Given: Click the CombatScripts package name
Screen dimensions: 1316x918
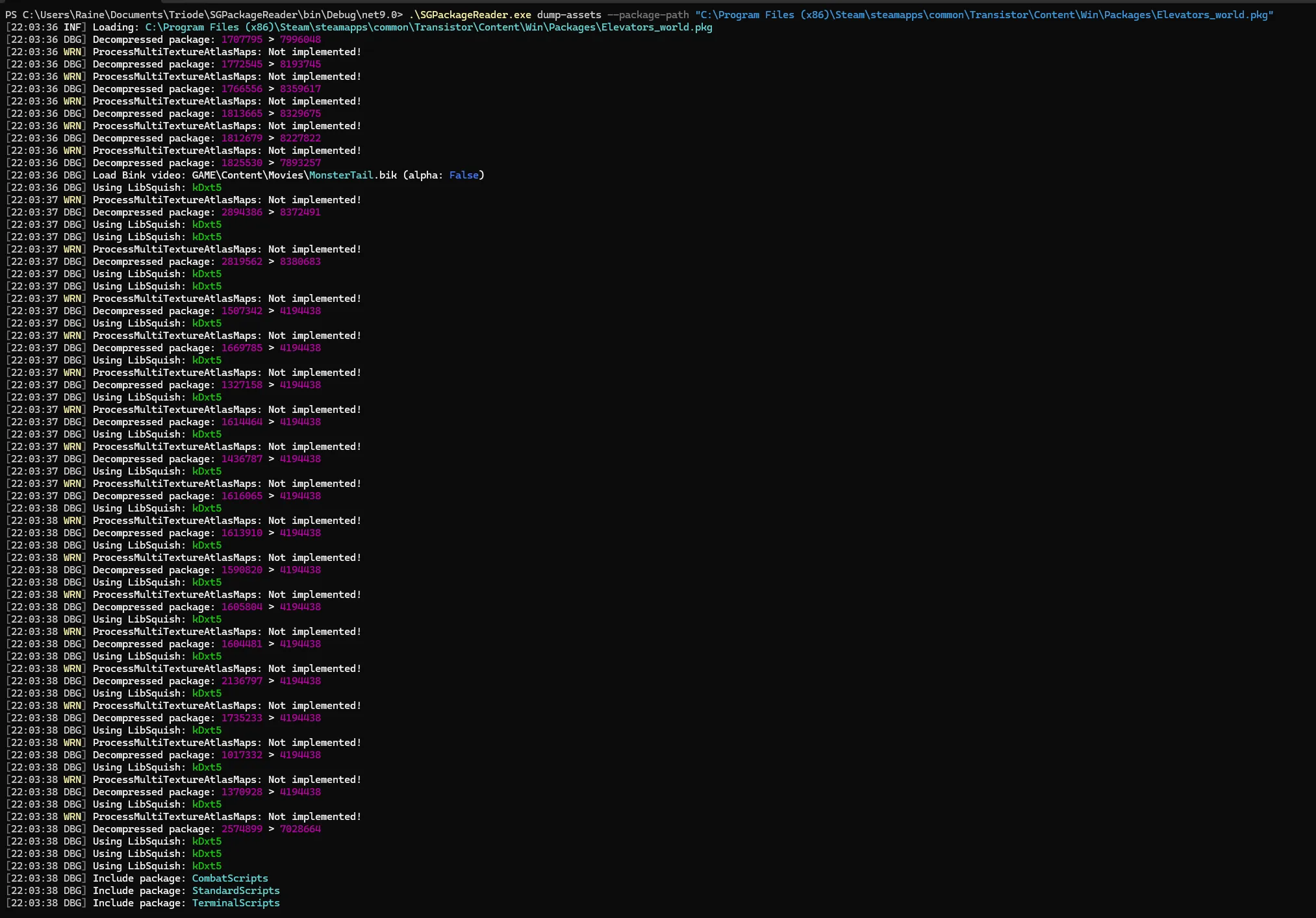Looking at the screenshot, I should (230, 878).
